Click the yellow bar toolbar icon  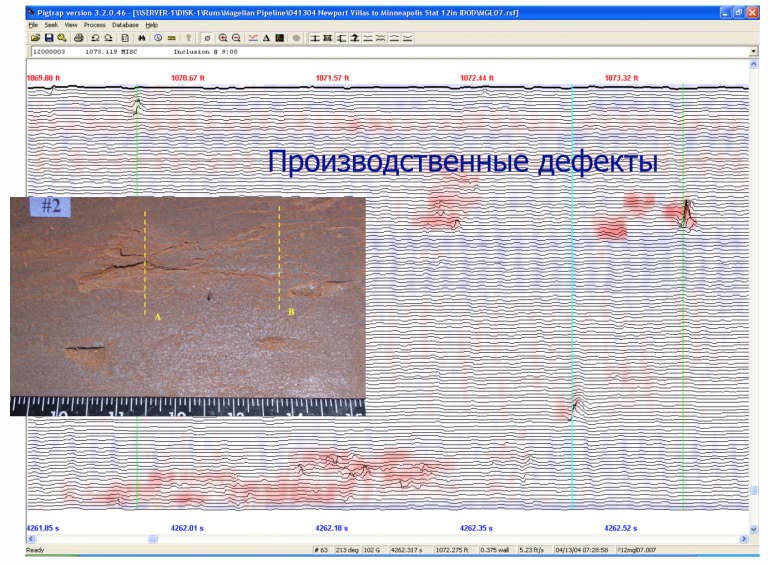171,38
